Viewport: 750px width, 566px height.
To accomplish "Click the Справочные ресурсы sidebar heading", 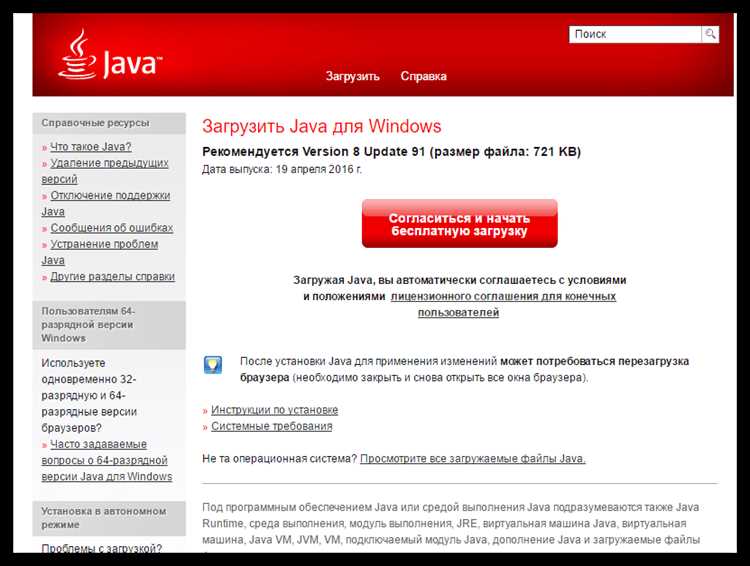I will (109, 123).
